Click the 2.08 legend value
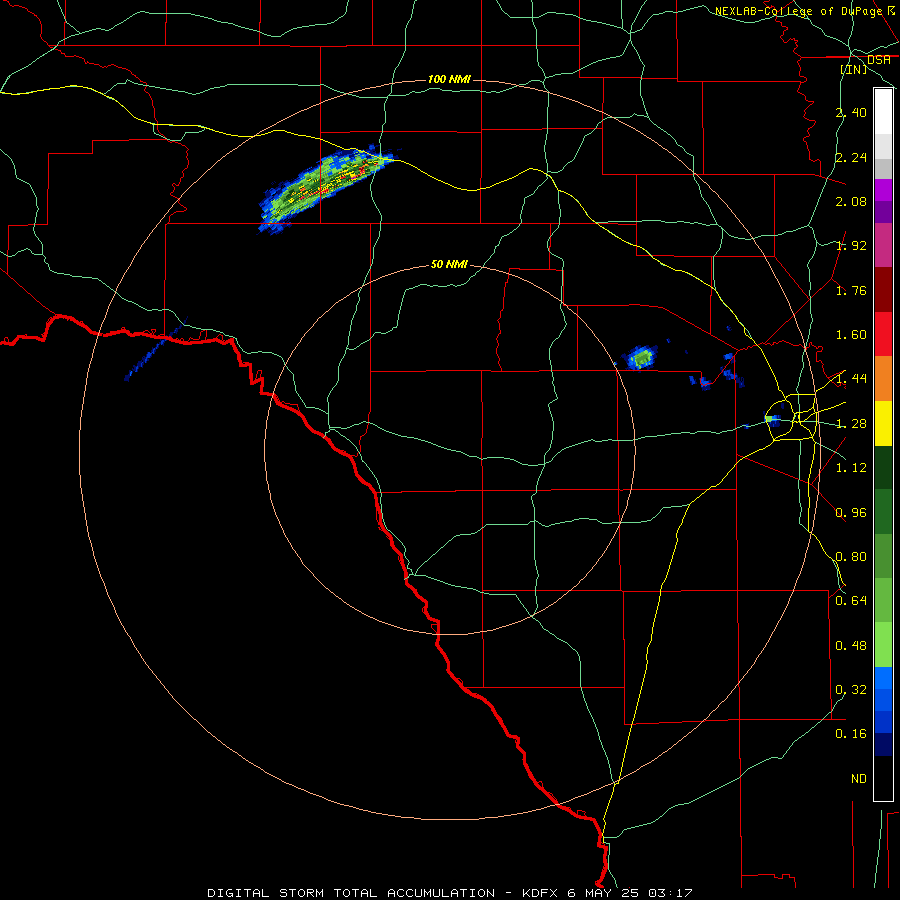The image size is (900, 900). click(851, 201)
